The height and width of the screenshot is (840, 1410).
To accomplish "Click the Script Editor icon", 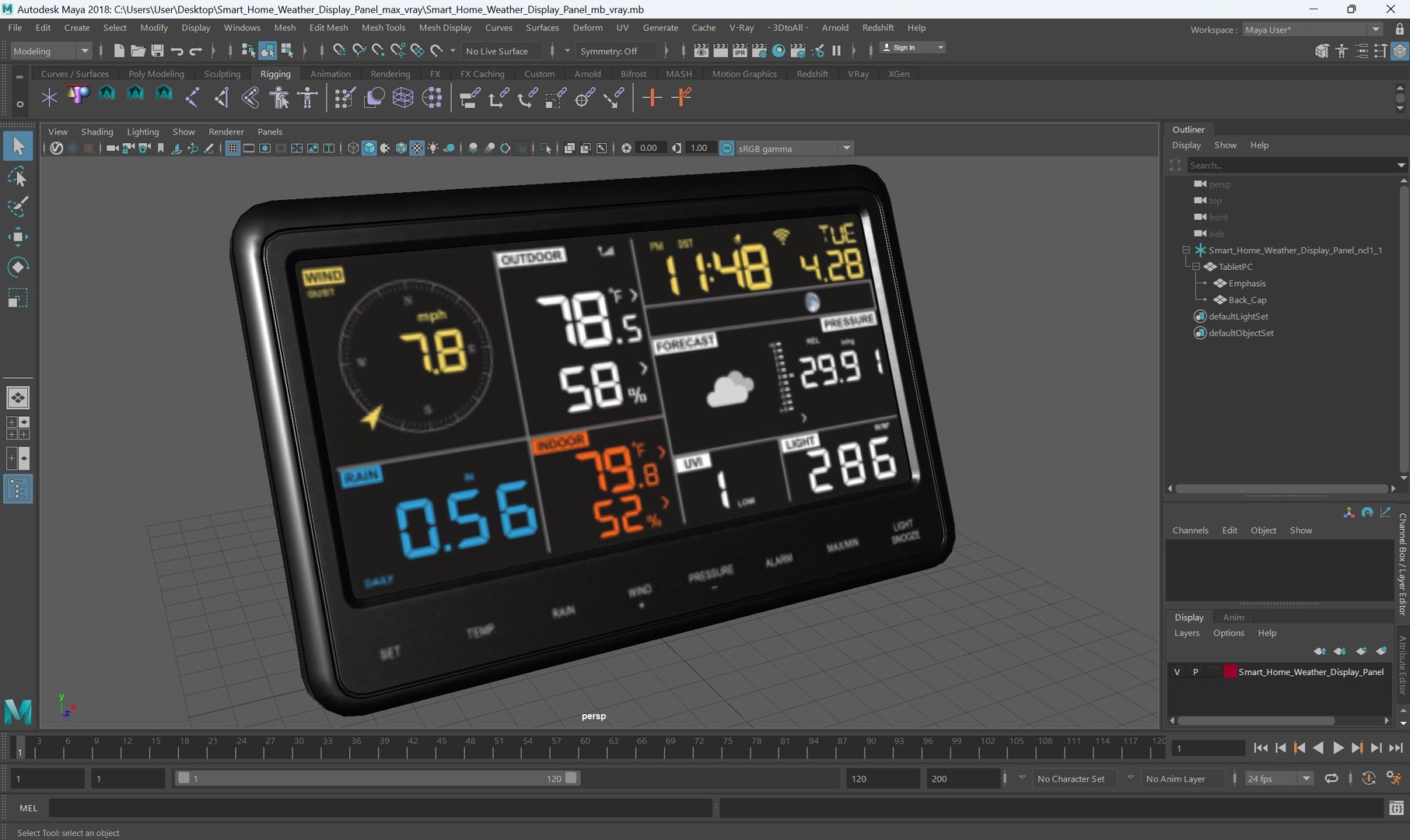I will click(x=1396, y=808).
